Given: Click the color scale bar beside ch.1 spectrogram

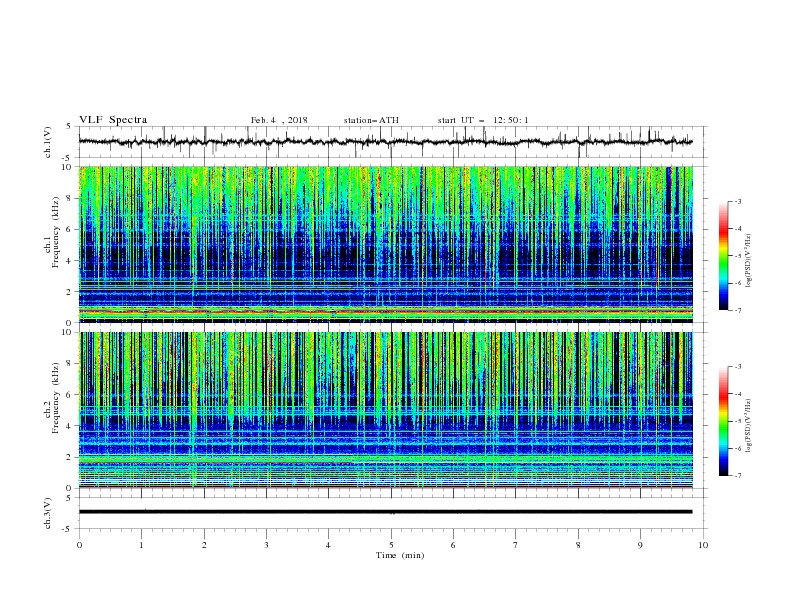Looking at the screenshot, I should (724, 256).
